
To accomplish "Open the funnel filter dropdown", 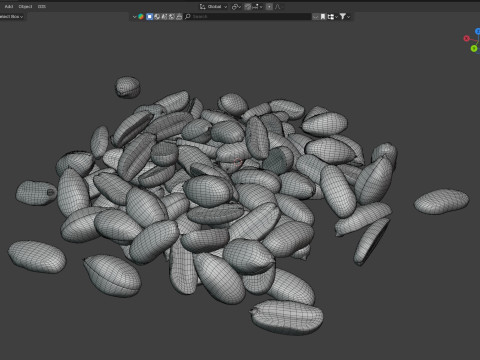I will click(x=345, y=16).
